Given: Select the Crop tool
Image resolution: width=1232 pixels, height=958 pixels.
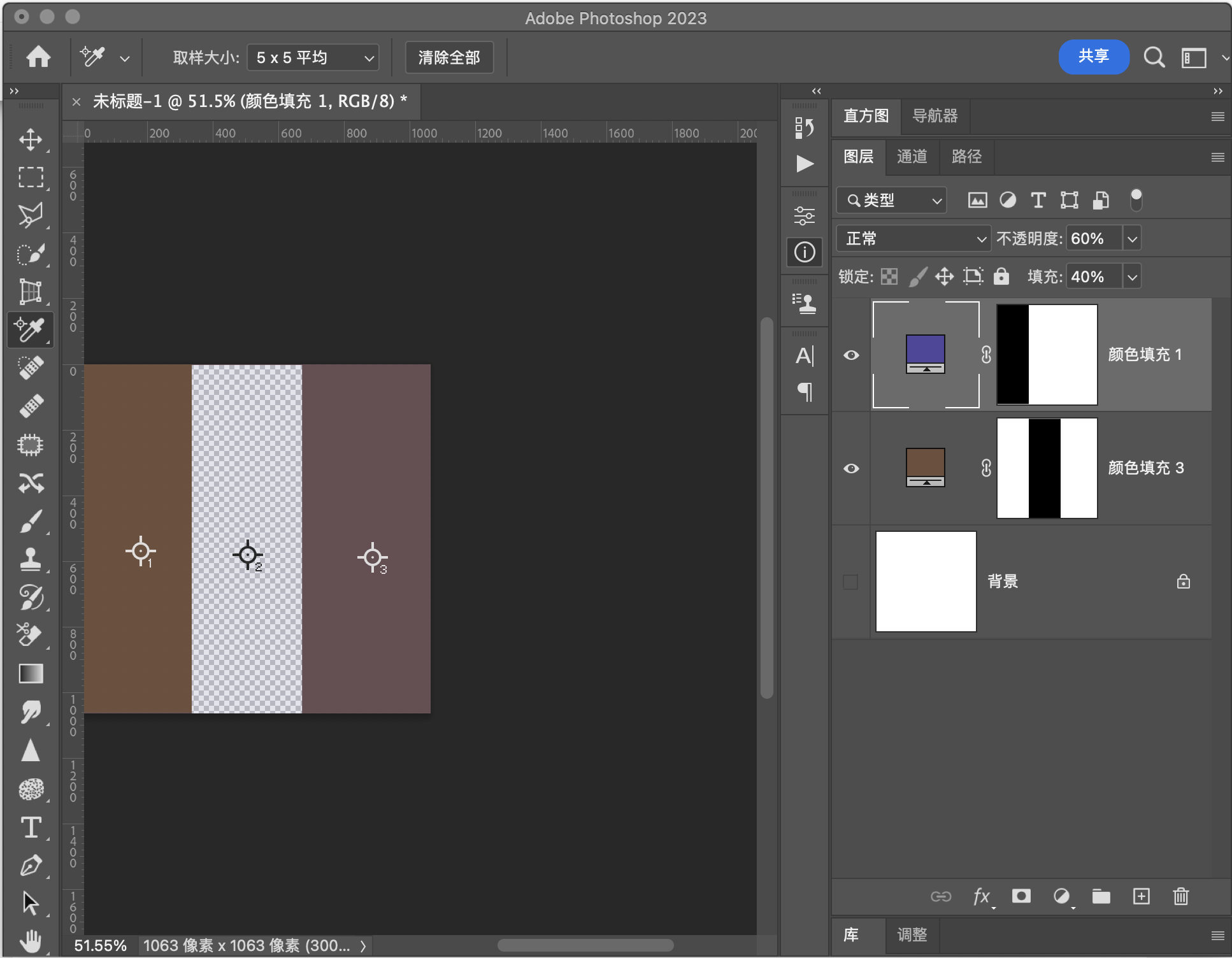Looking at the screenshot, I should click(31, 292).
